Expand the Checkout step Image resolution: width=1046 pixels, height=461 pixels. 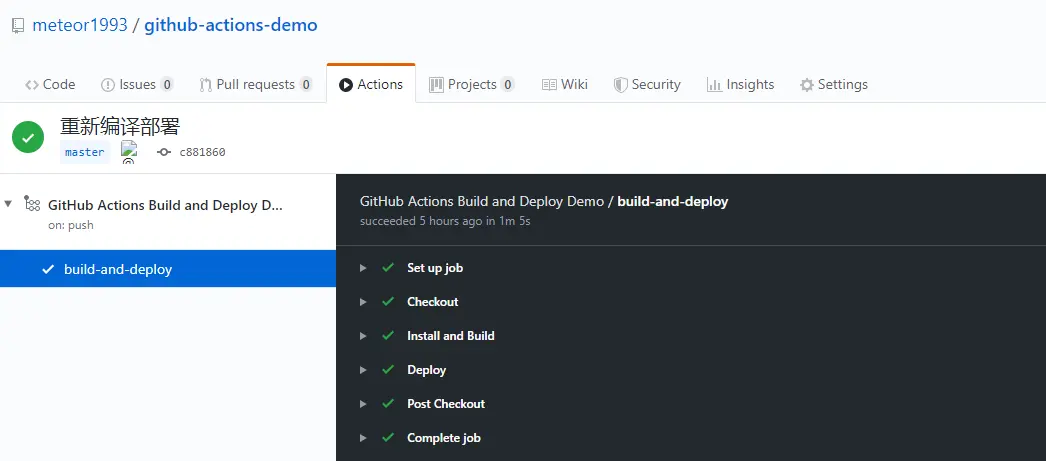364,302
